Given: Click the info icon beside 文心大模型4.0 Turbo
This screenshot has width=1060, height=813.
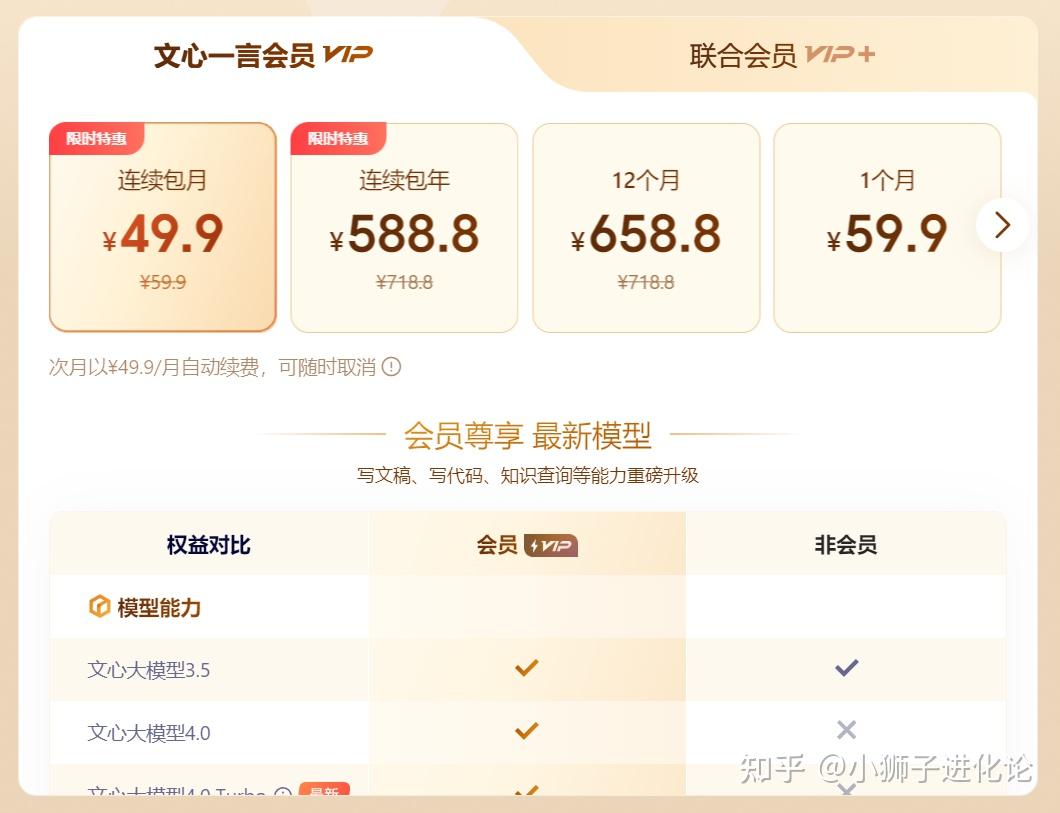Looking at the screenshot, I should [281, 793].
